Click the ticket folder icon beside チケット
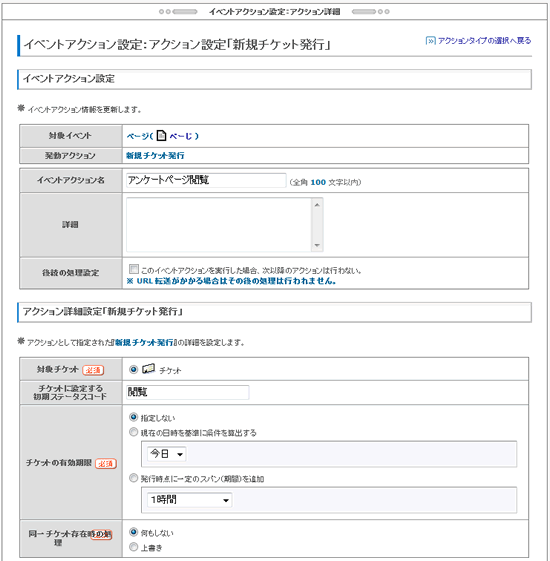Viewport: 550px width, 561px height. pyautogui.click(x=149, y=369)
